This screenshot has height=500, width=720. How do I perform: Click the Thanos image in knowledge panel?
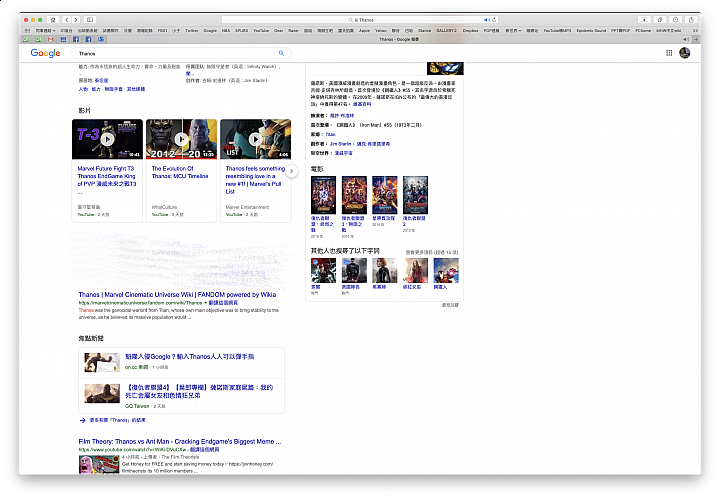(445, 68)
